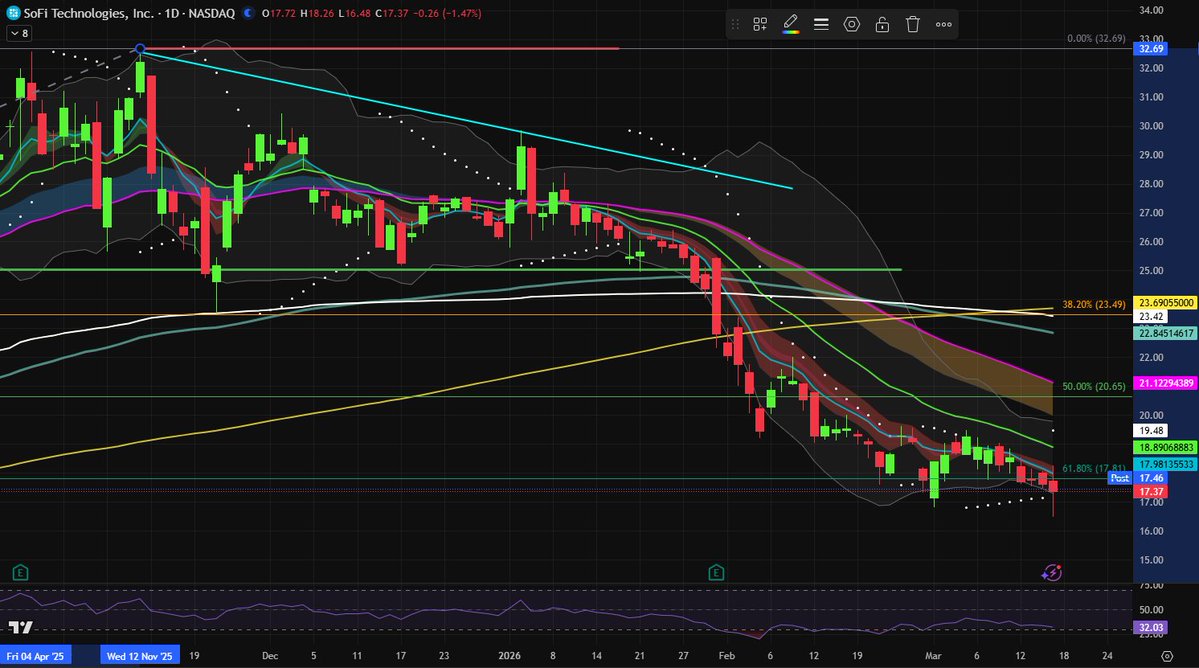This screenshot has height=668, width=1199.
Task: Click the 19.48 white price label
Action: pos(1151,430)
